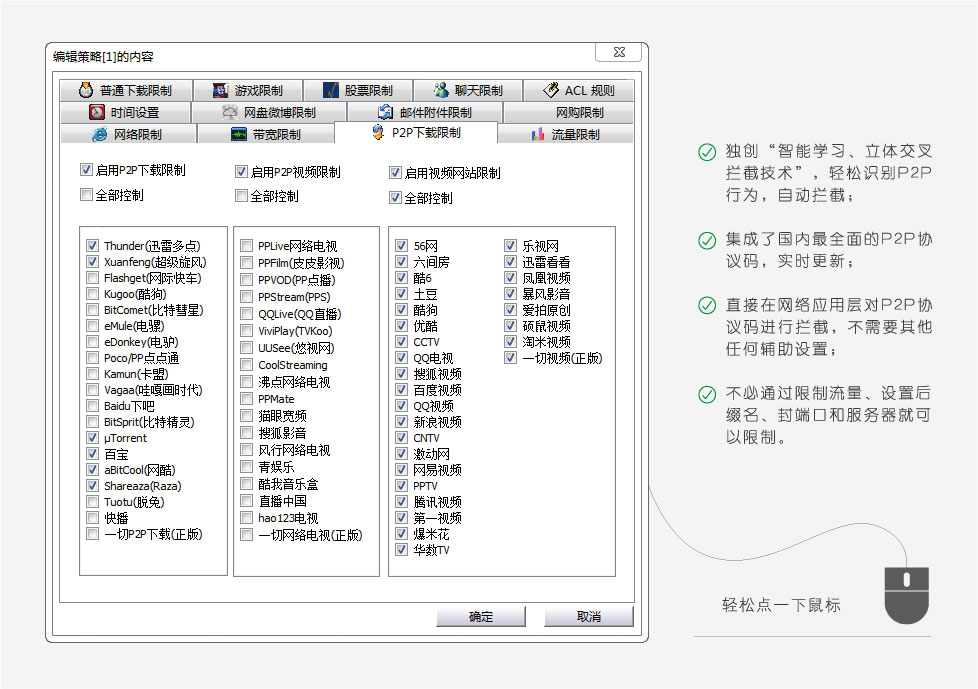The width and height of the screenshot is (978, 689).
Task: Toggle 全部控制 under 启用视频网站限制
Action: point(395,198)
